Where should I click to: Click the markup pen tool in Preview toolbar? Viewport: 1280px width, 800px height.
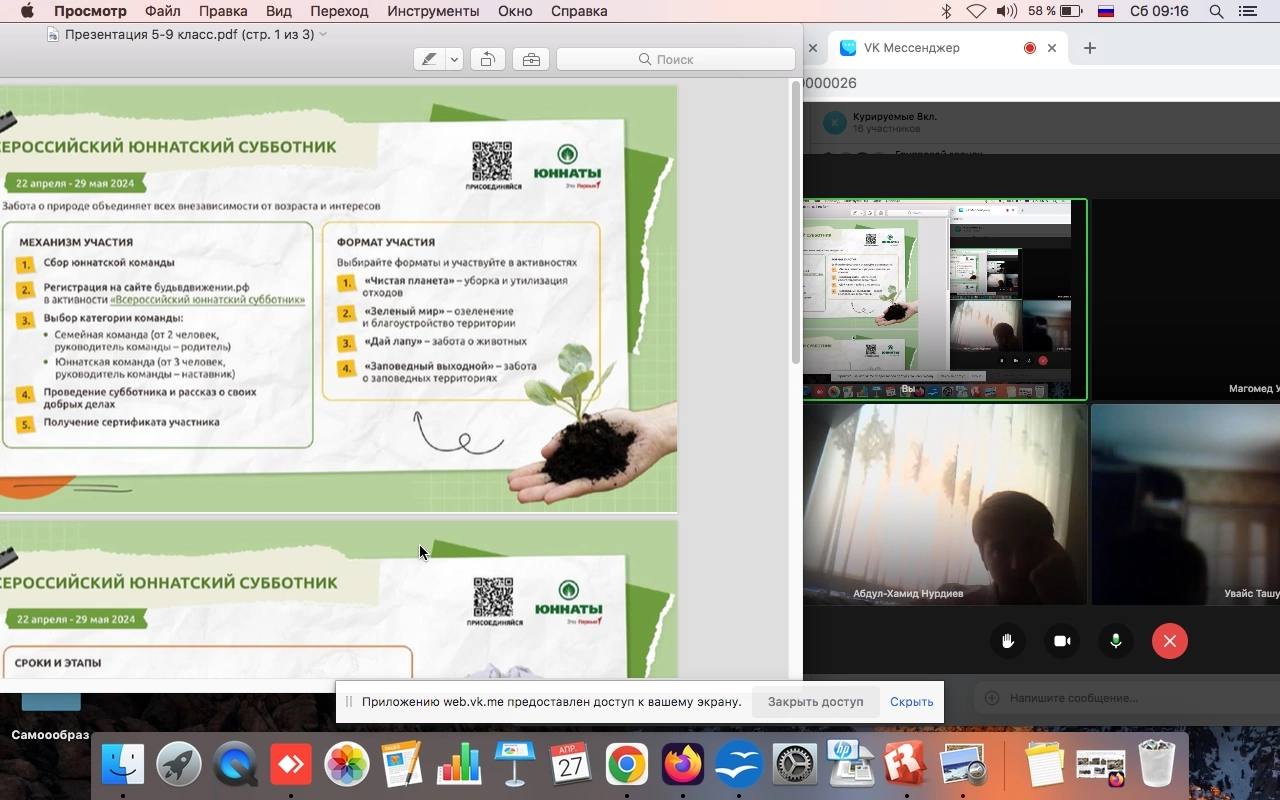click(429, 59)
